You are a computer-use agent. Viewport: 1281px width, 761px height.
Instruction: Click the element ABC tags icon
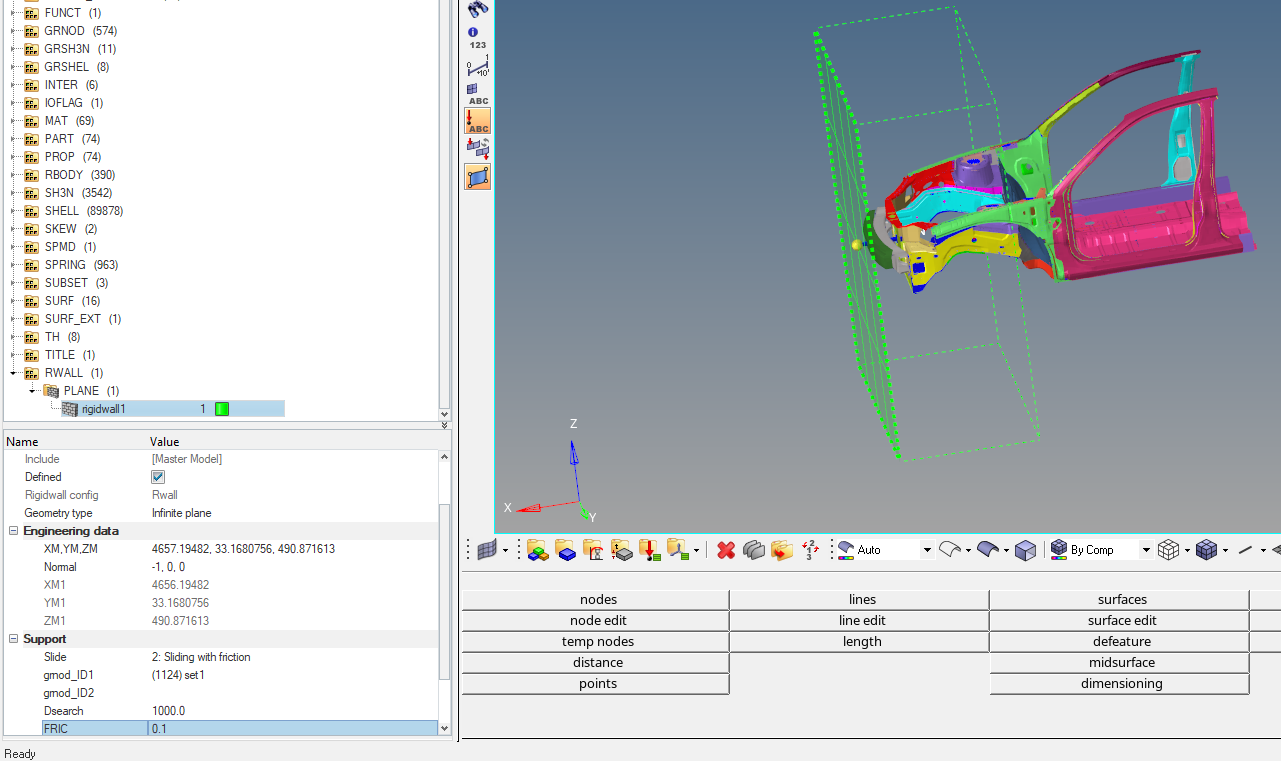(477, 94)
